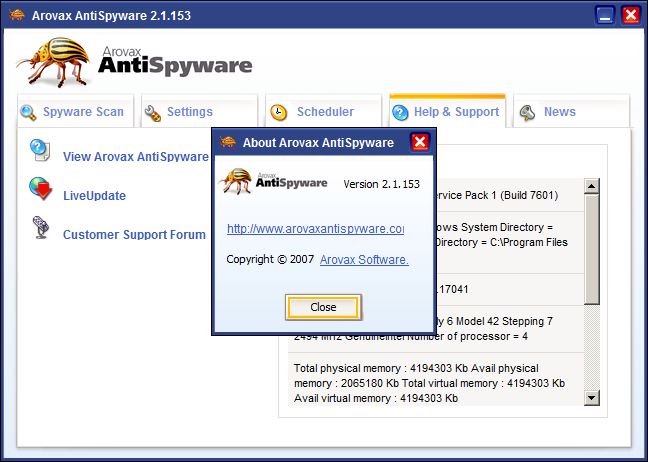This screenshot has width=648, height=462.
Task: Click the LiveUpdate globe arrow icon
Action: pyautogui.click(x=41, y=189)
